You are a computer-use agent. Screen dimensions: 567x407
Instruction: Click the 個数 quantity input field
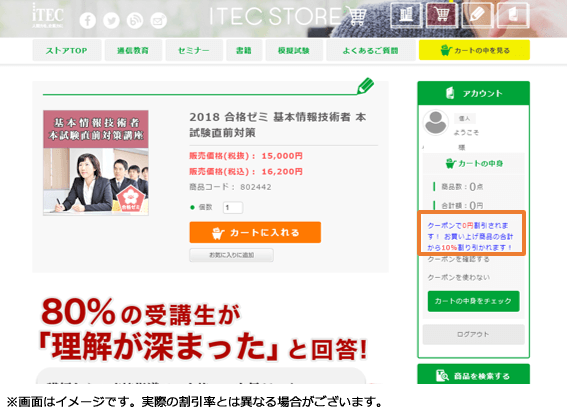[233, 207]
